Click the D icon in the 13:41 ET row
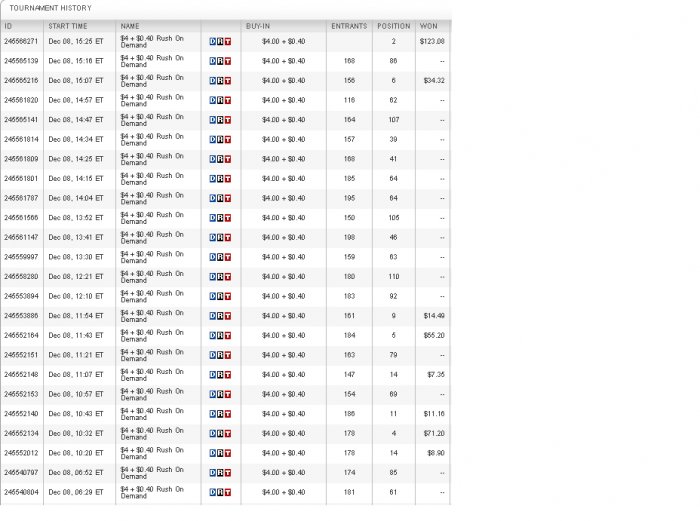700x521 pixels. pos(212,238)
